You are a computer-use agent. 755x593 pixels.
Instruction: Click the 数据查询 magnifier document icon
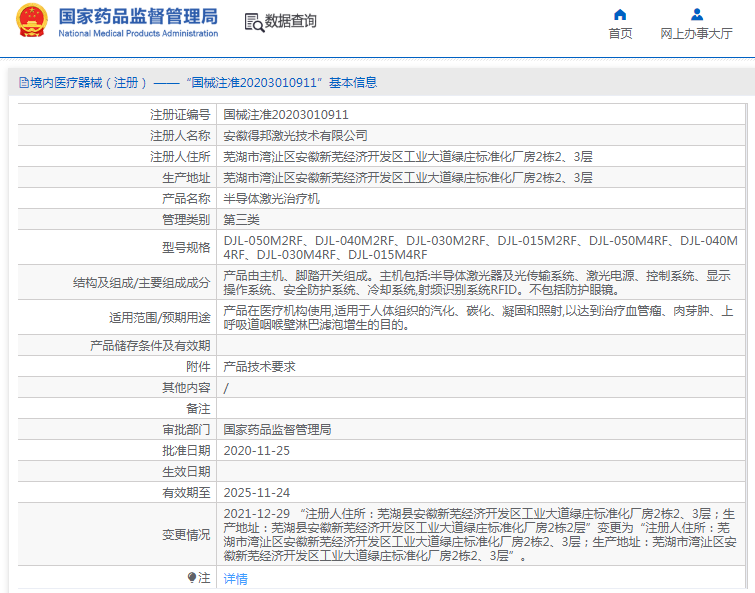point(254,22)
